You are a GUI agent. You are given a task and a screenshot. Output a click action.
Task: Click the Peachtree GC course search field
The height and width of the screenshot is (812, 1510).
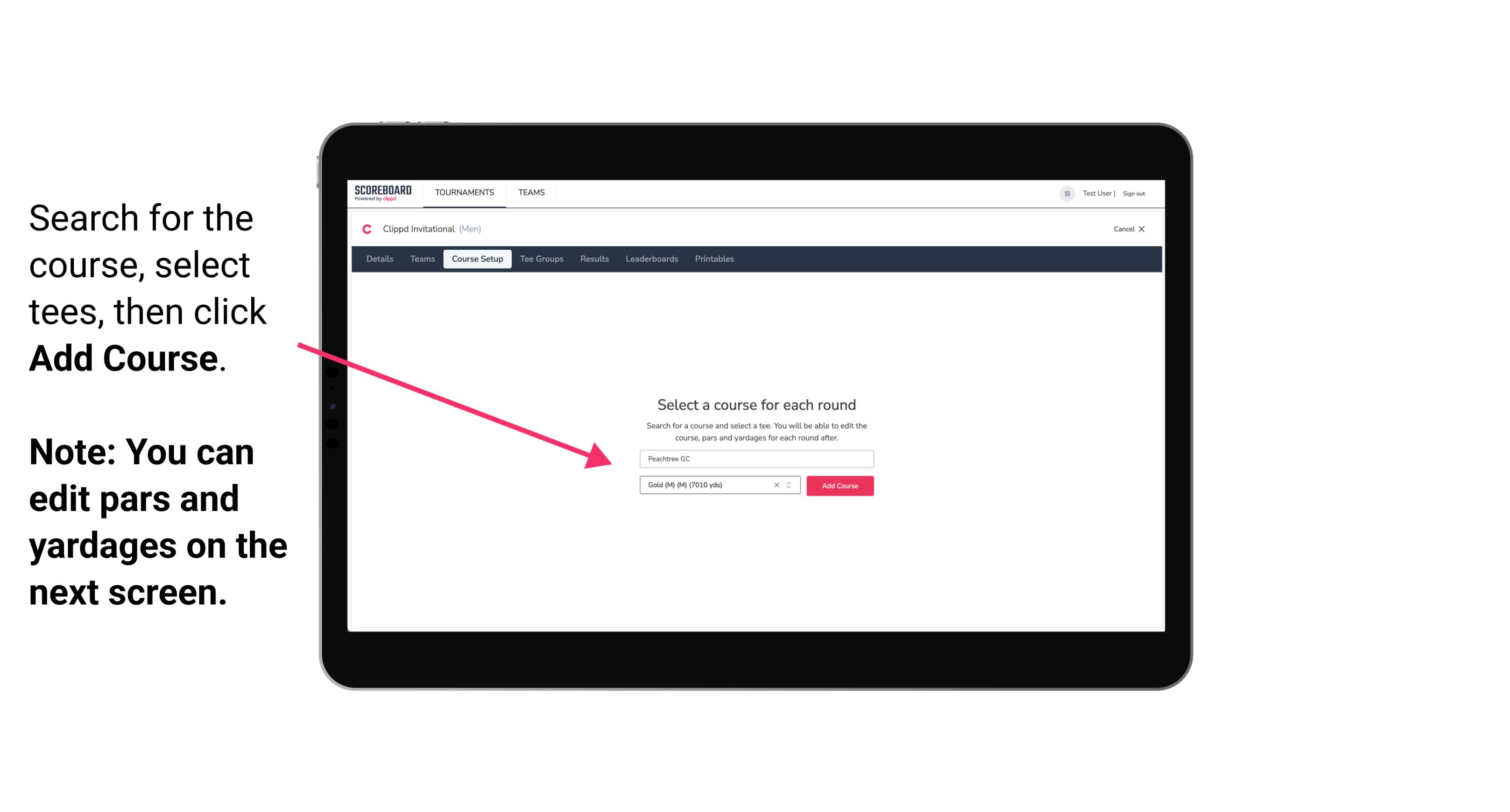tap(756, 458)
